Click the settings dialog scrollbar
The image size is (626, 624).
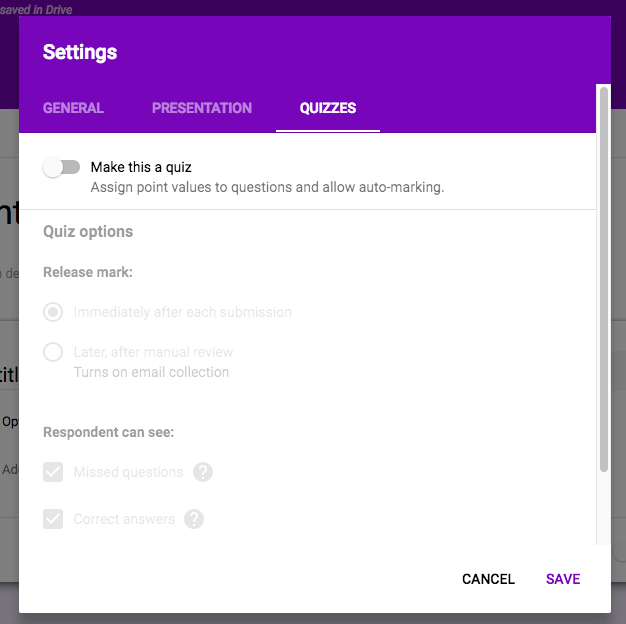tap(604, 279)
